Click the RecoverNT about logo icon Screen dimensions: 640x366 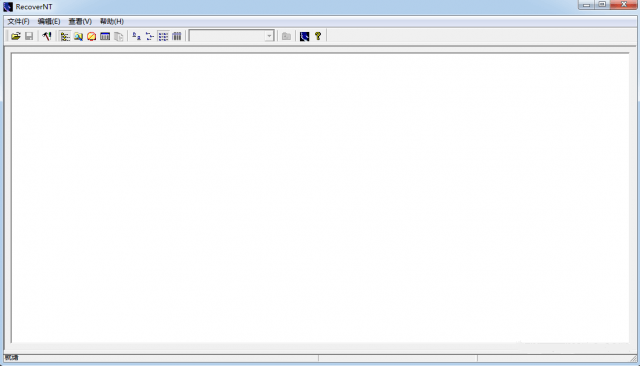pos(304,36)
